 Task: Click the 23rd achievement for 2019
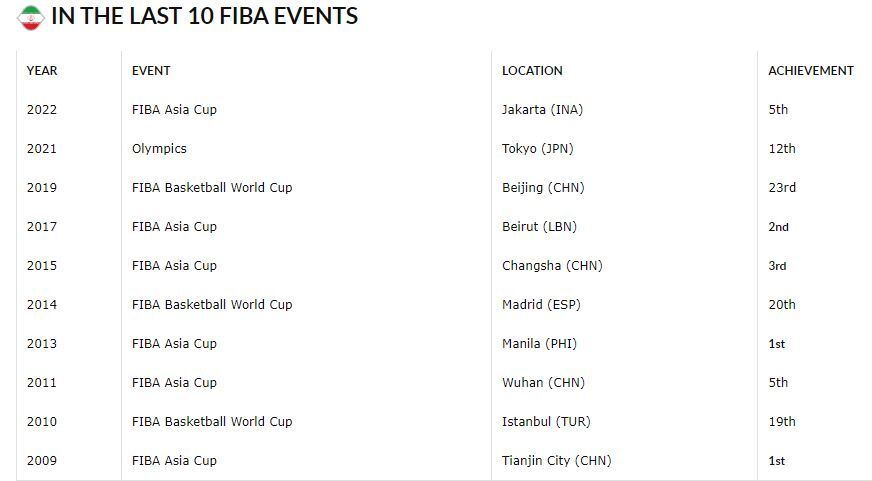click(x=782, y=188)
